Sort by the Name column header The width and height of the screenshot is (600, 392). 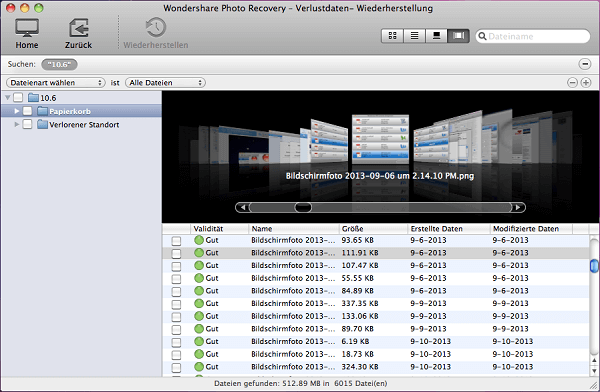[293, 229]
